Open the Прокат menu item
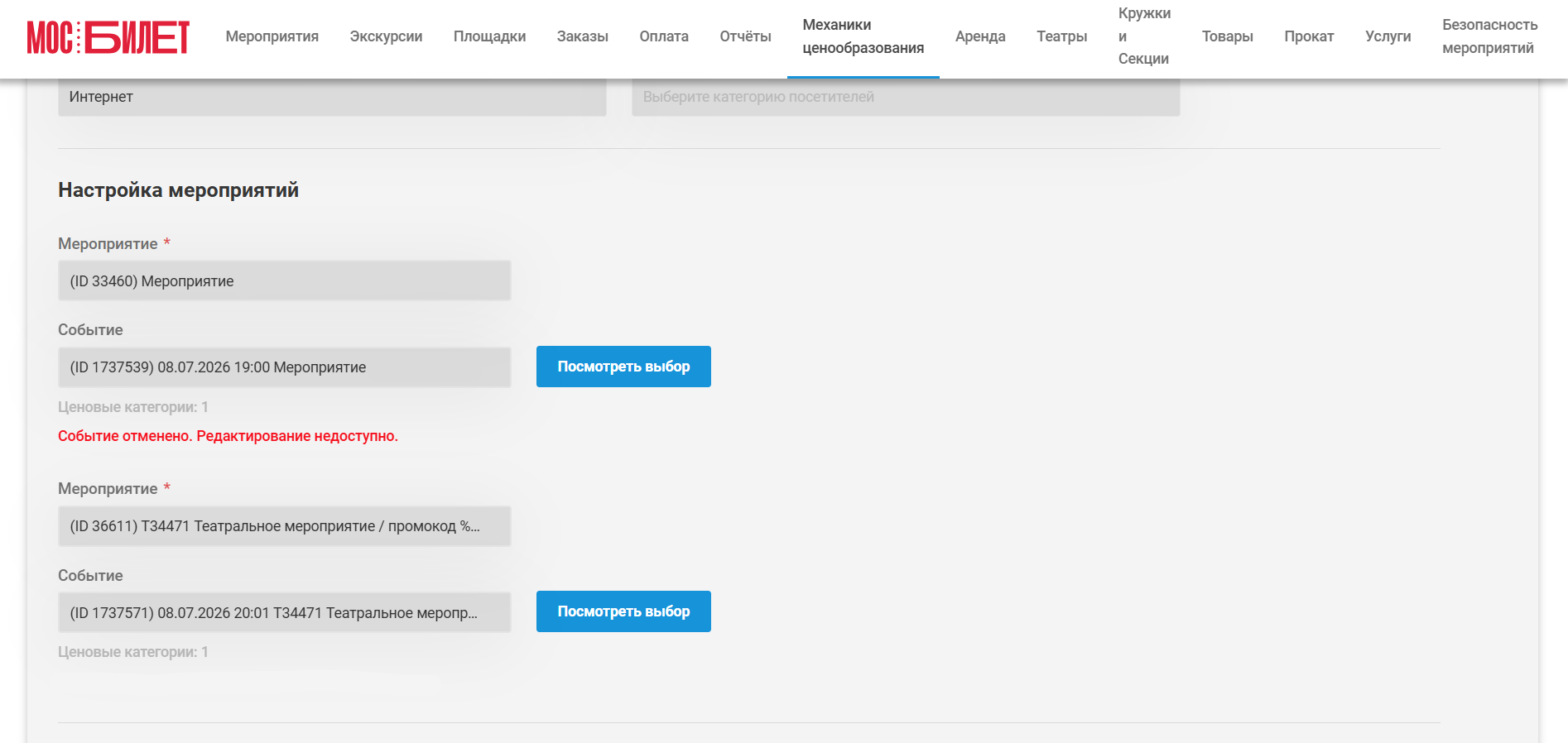The image size is (1568, 743). pyautogui.click(x=1309, y=36)
